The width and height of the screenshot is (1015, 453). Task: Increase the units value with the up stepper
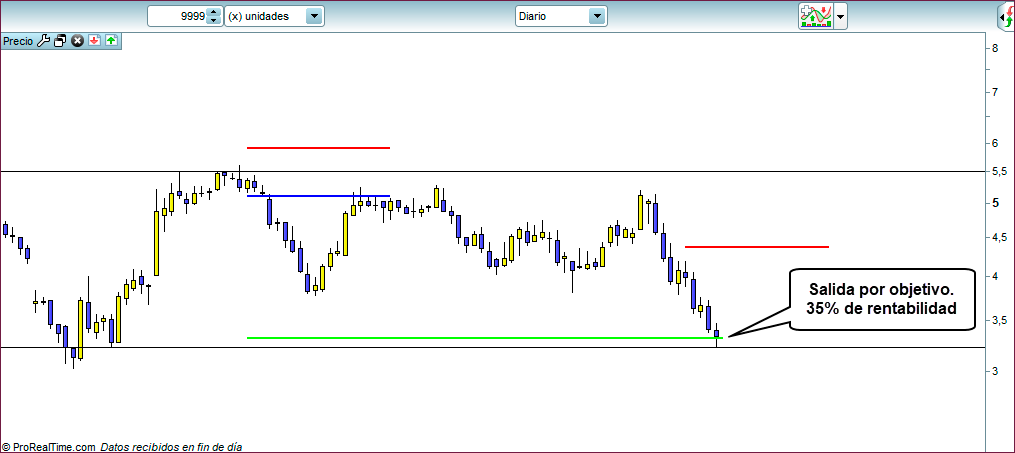point(213,12)
